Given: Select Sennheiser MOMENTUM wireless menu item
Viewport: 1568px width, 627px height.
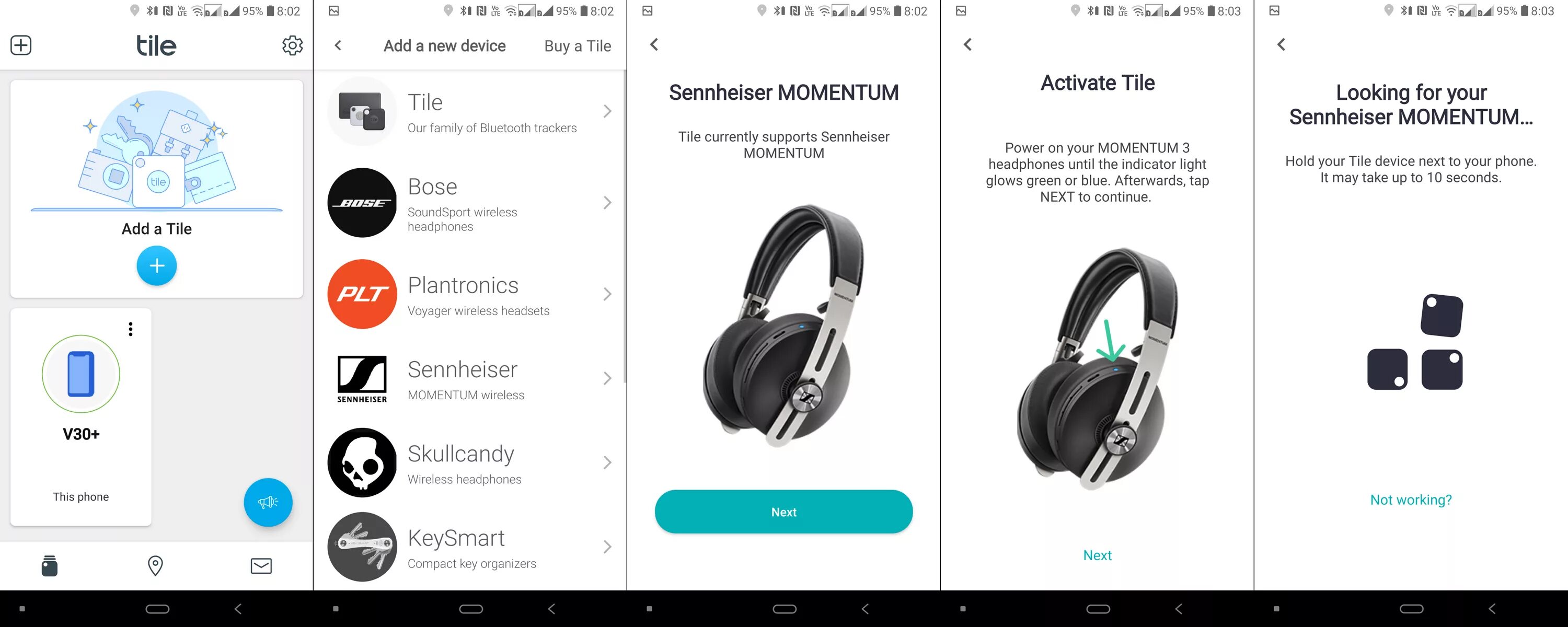Looking at the screenshot, I should coord(470,383).
